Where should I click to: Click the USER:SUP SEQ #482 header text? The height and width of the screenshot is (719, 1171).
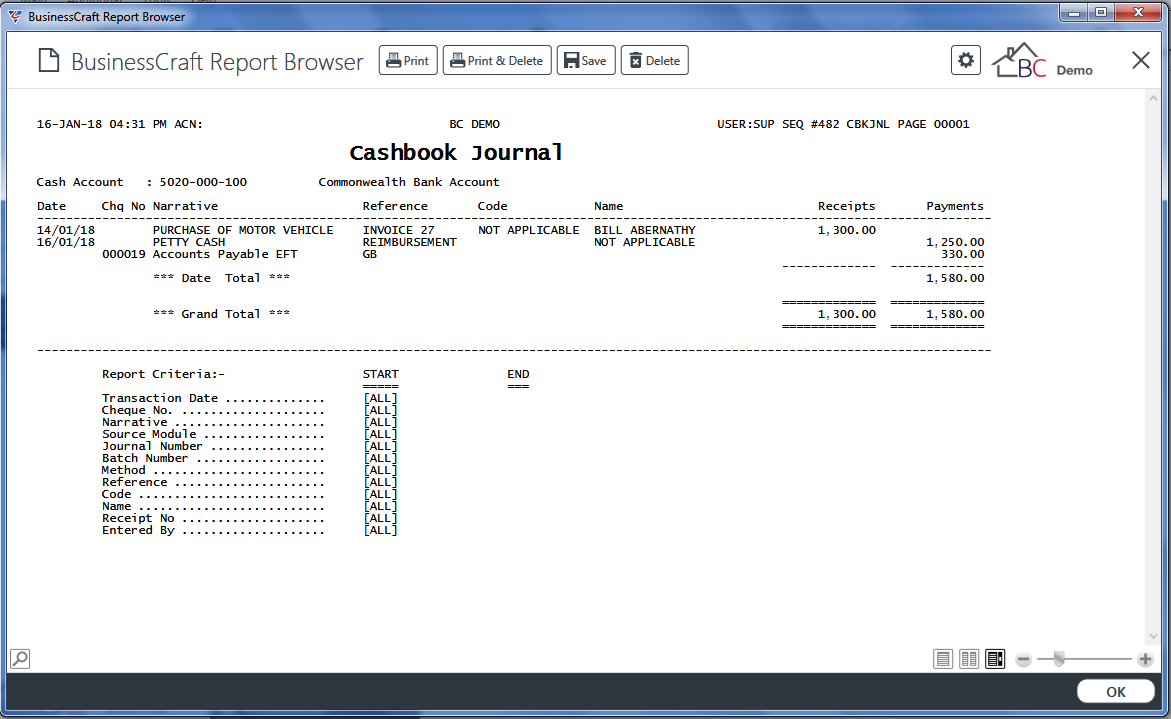[778, 124]
